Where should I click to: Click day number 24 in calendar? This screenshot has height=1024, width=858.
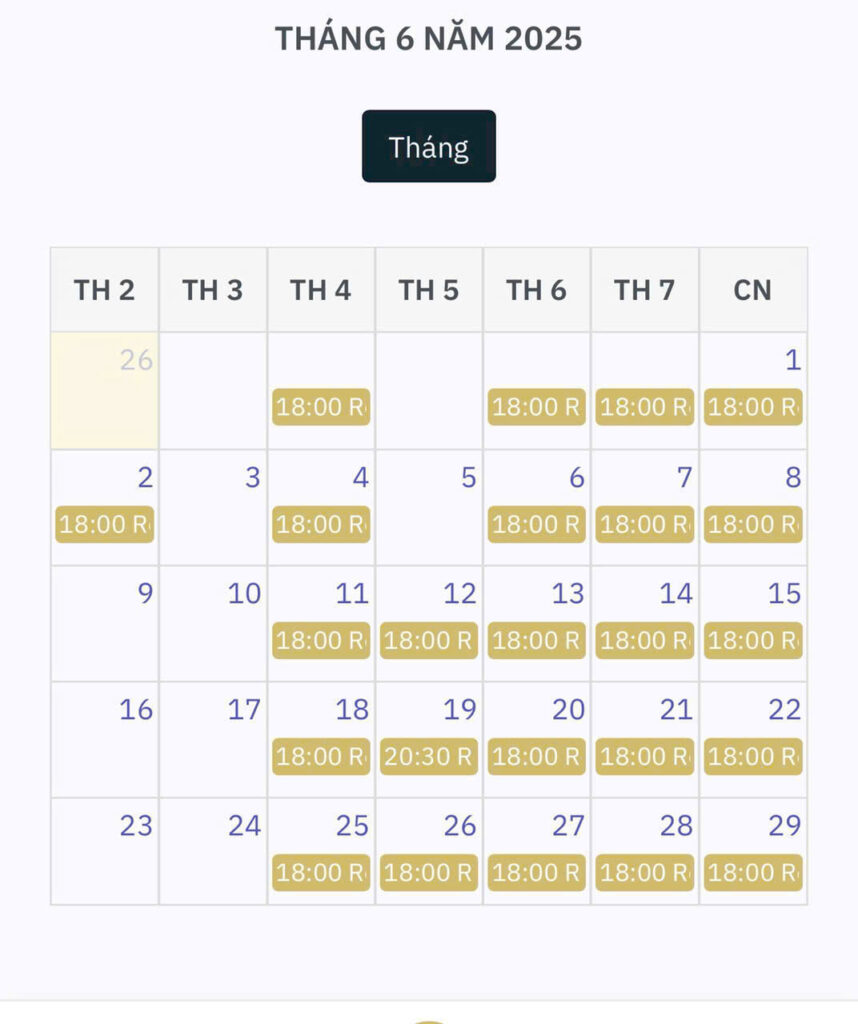(x=244, y=825)
